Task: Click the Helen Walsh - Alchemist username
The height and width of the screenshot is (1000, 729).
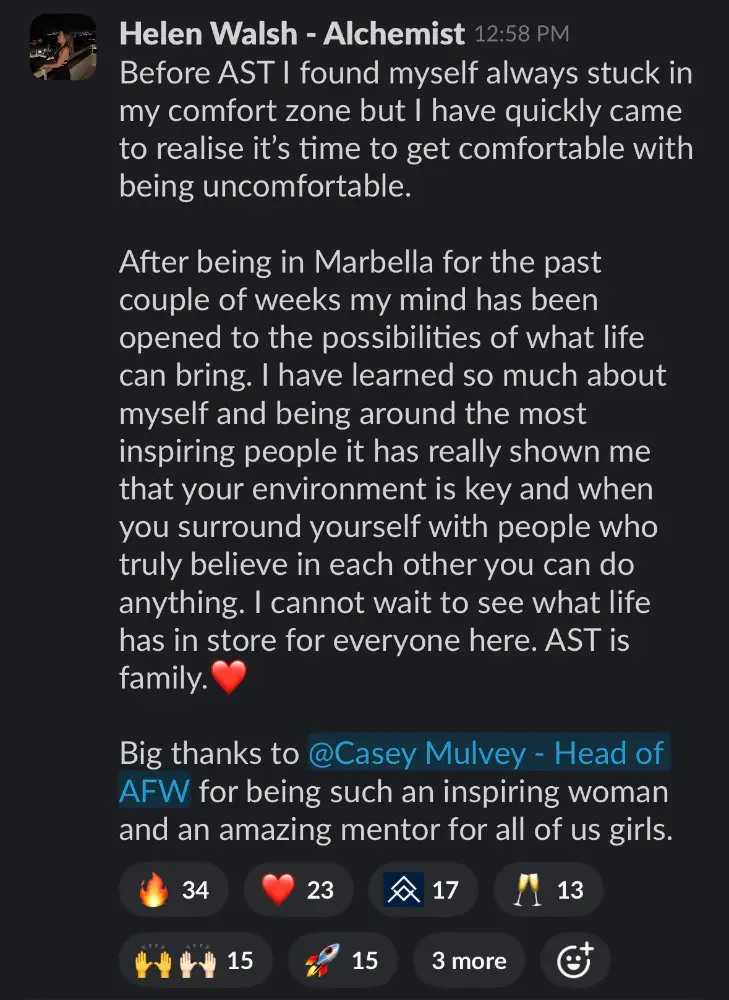Action: tap(292, 34)
